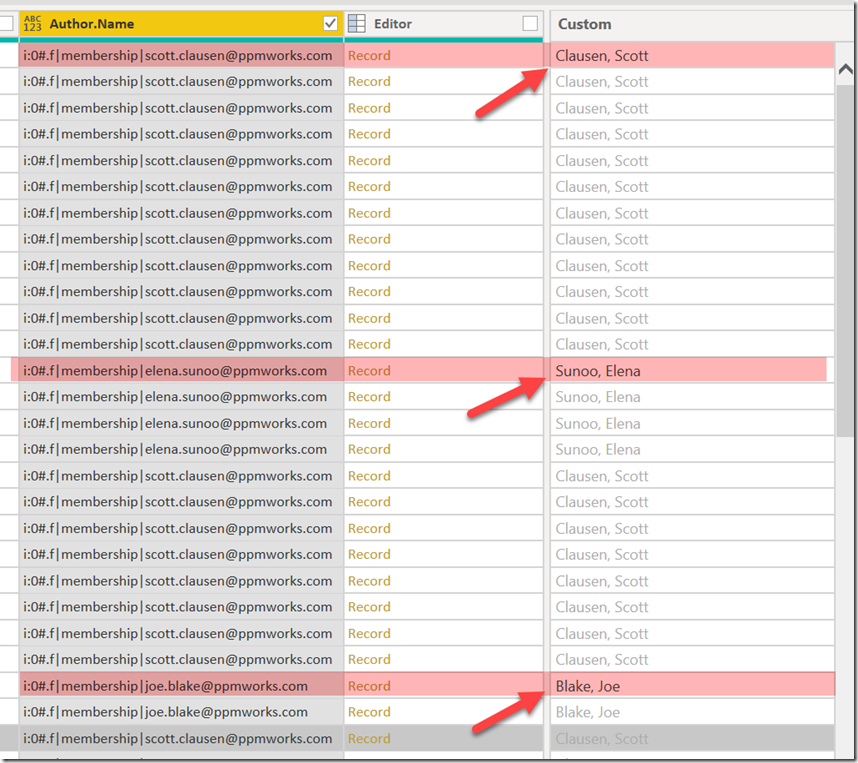Open the Record link in the unhighlighted joe.blake row
Screen dimensions: 858x763
[369, 712]
